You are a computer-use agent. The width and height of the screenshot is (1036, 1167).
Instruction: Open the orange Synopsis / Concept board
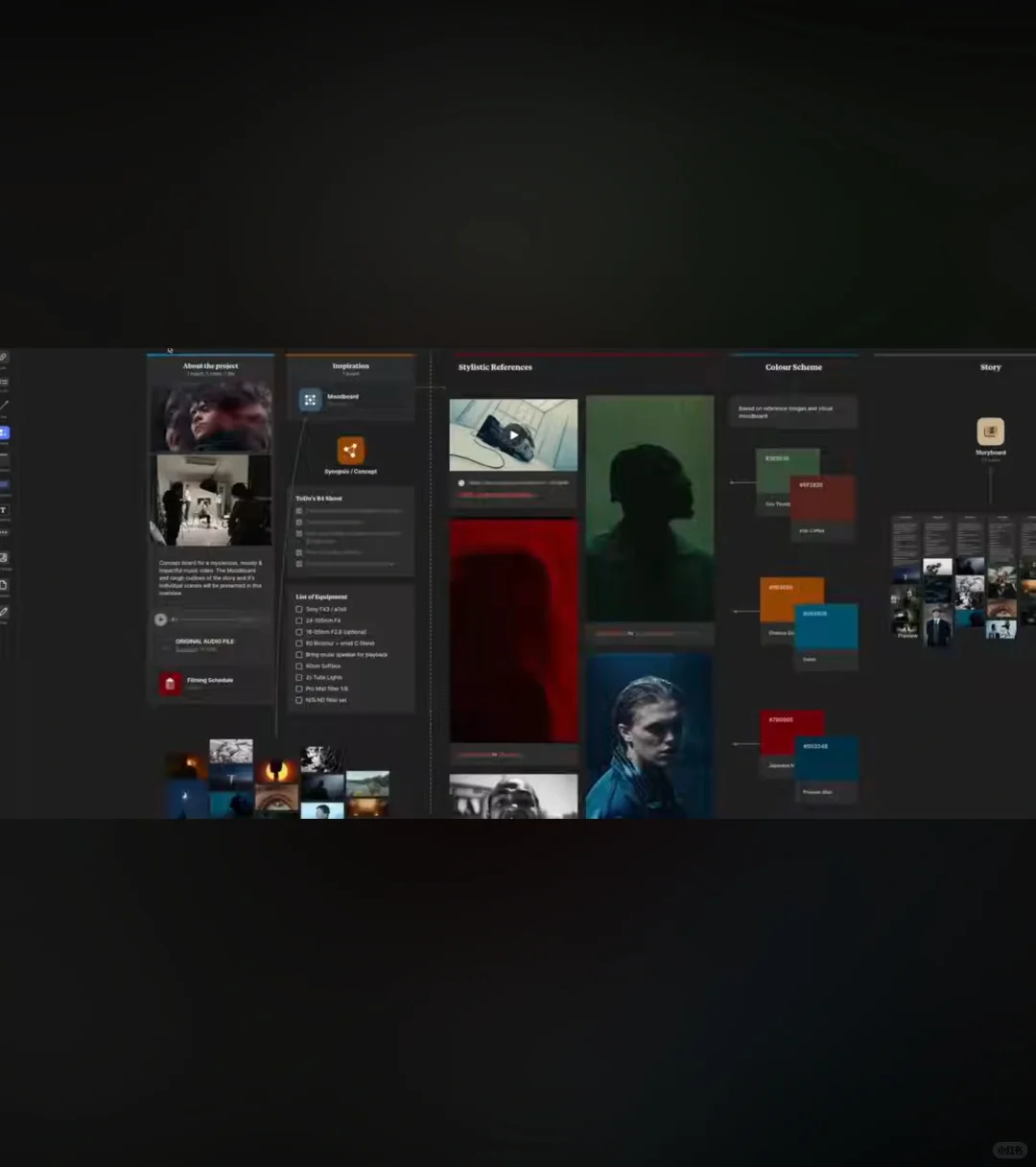click(351, 450)
